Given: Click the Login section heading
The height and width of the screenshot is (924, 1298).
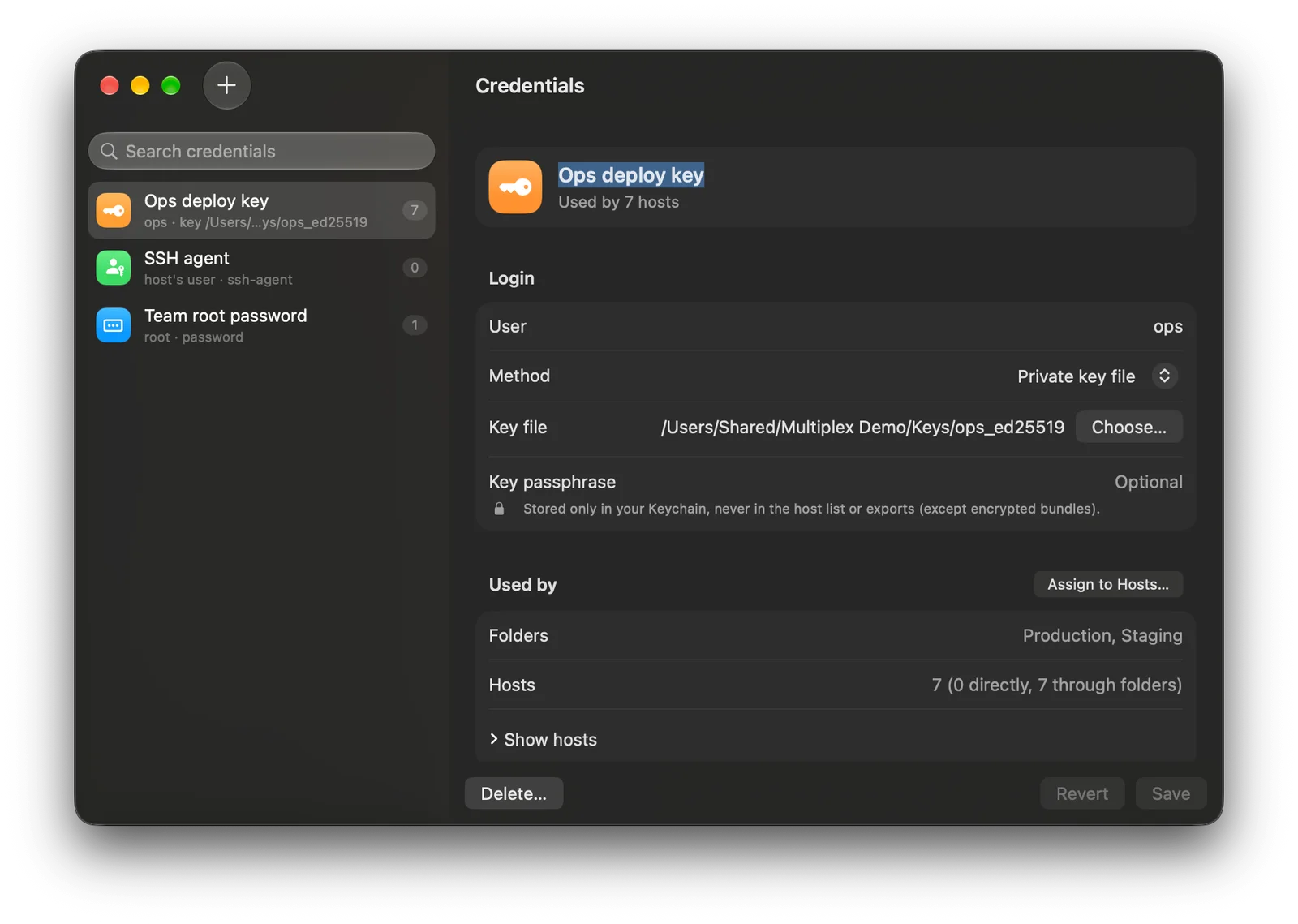Looking at the screenshot, I should click(x=511, y=278).
